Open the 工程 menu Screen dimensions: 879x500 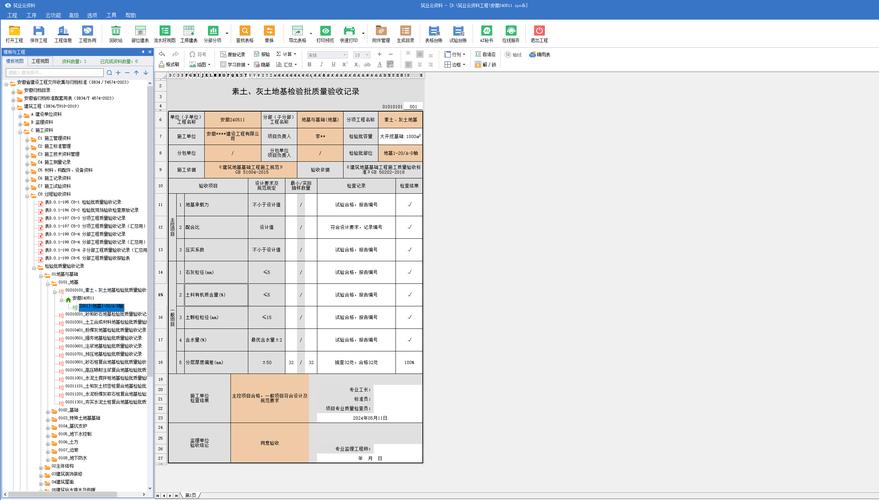(x=12, y=15)
